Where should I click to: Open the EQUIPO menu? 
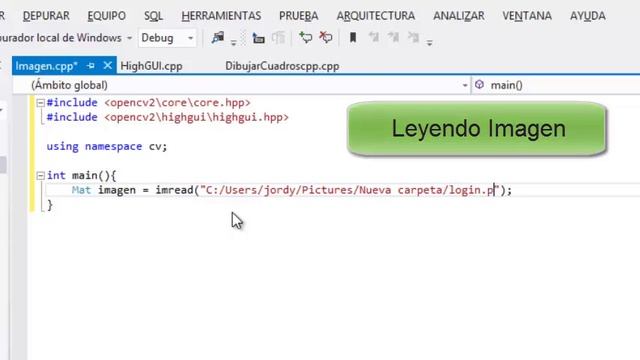107,16
